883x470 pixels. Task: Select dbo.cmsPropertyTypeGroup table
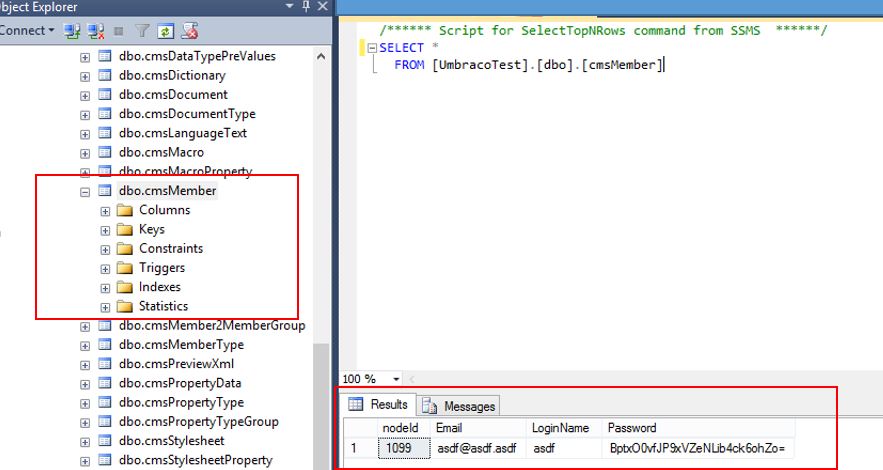click(198, 422)
